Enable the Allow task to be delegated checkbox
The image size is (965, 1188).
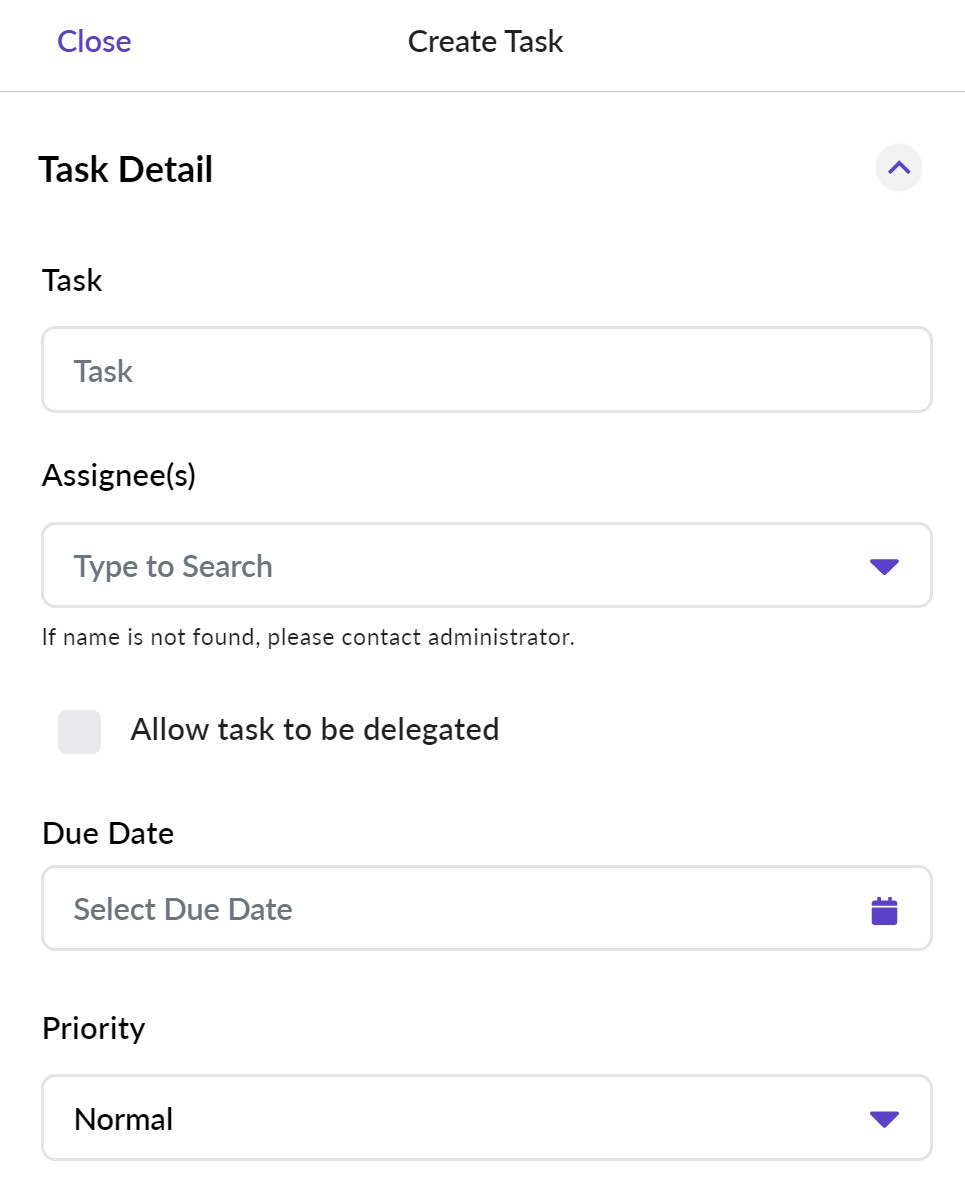pyautogui.click(x=80, y=732)
